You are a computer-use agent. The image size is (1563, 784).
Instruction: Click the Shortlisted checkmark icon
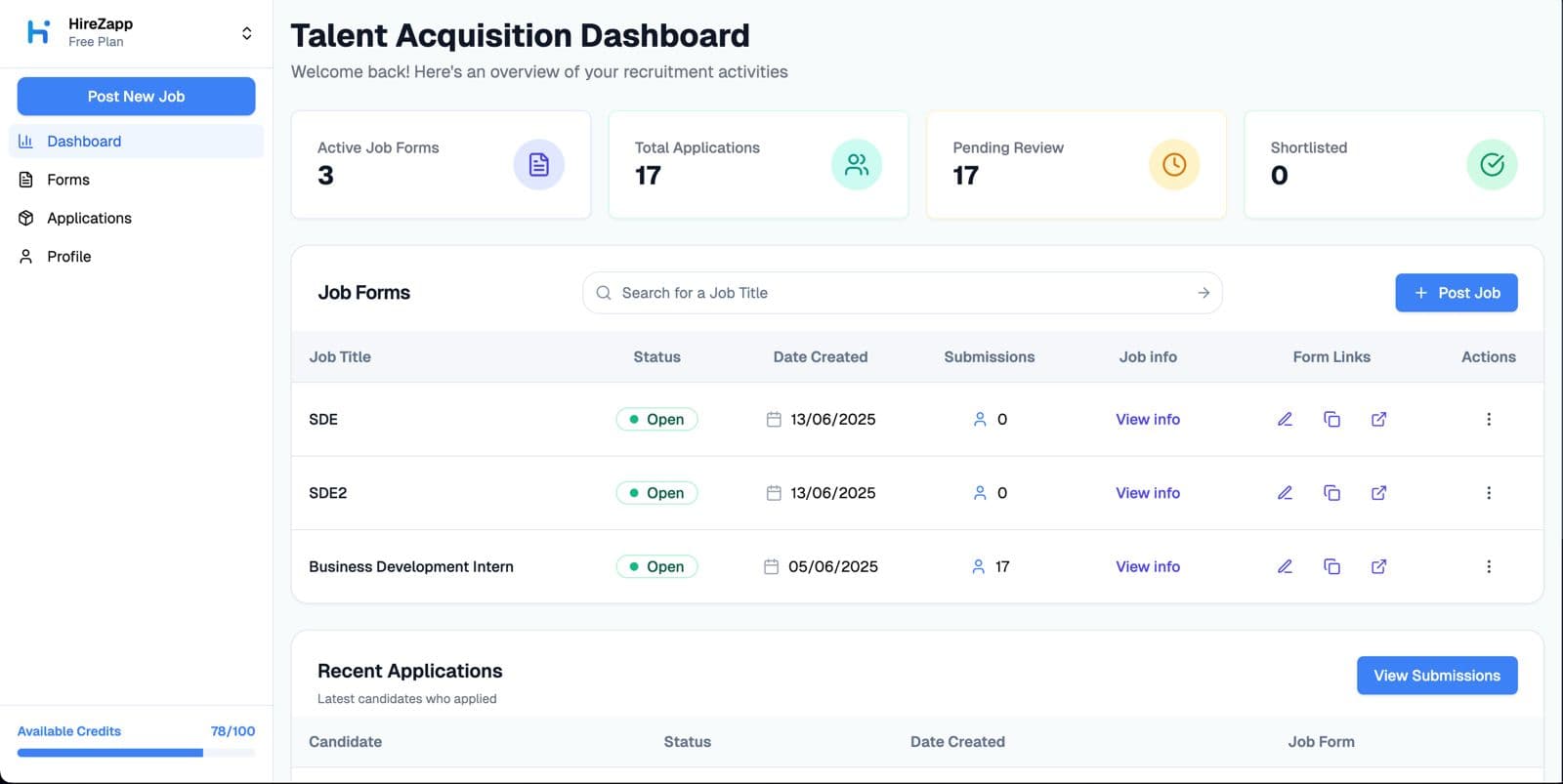pyautogui.click(x=1492, y=165)
